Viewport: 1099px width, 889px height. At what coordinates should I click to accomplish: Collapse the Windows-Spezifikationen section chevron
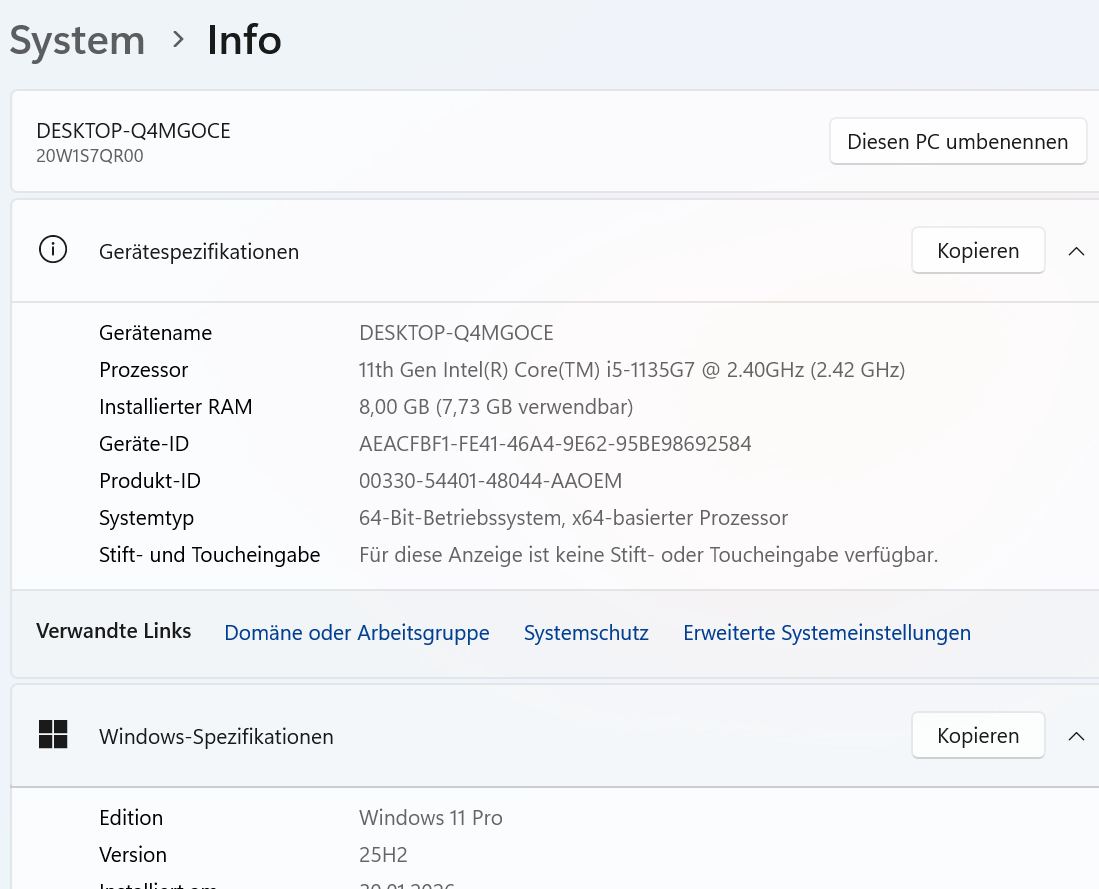(1076, 736)
